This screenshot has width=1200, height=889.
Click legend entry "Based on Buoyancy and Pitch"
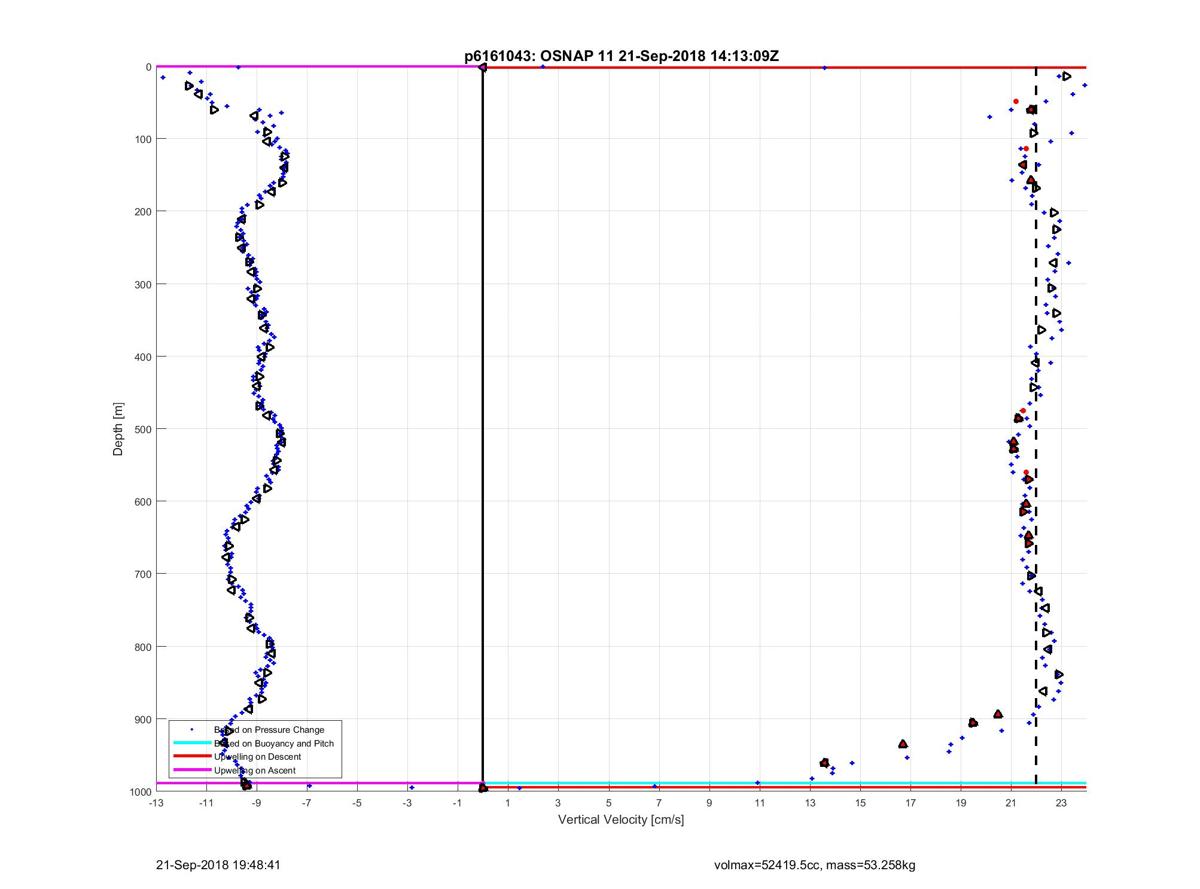274,743
